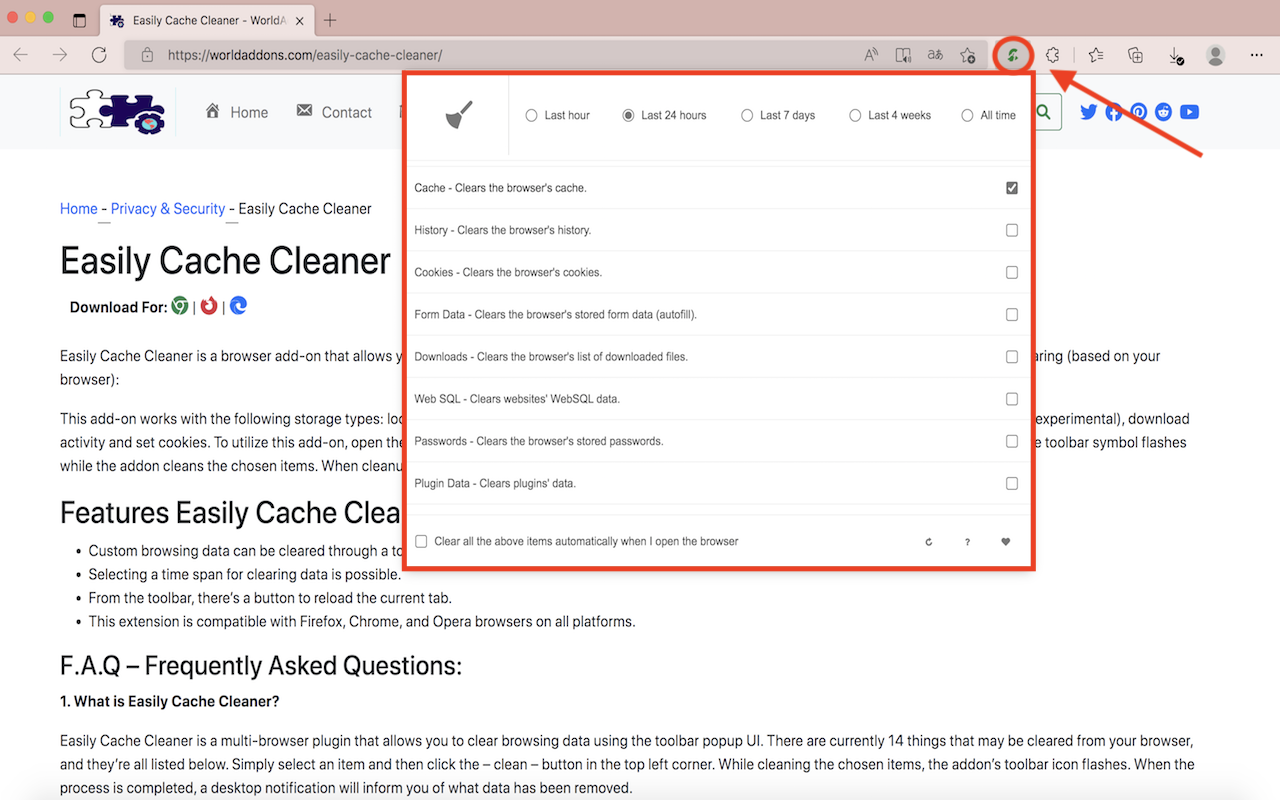Click the Firefox download icon

point(209,306)
